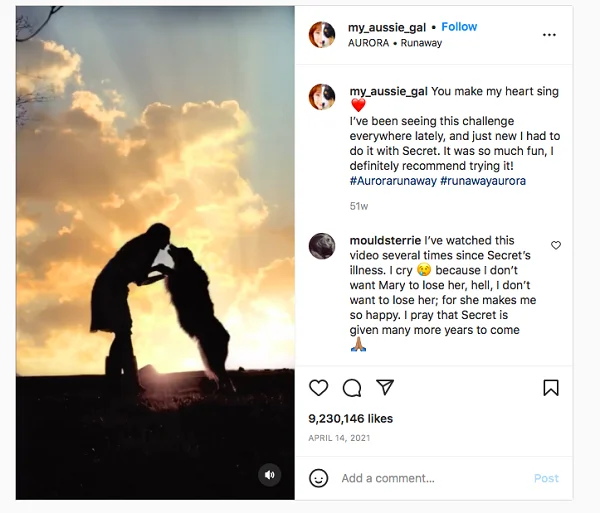600x513 pixels.
Task: View the 9,230,146 likes list
Action: click(x=351, y=419)
